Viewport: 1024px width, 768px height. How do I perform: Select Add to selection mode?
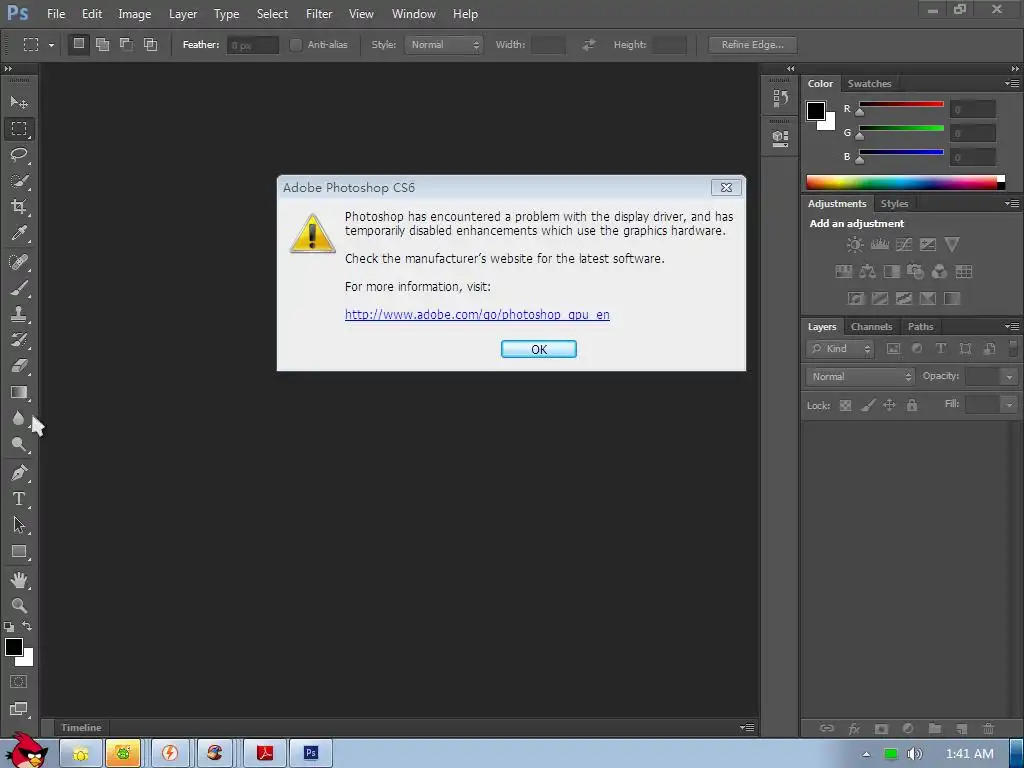tap(103, 44)
